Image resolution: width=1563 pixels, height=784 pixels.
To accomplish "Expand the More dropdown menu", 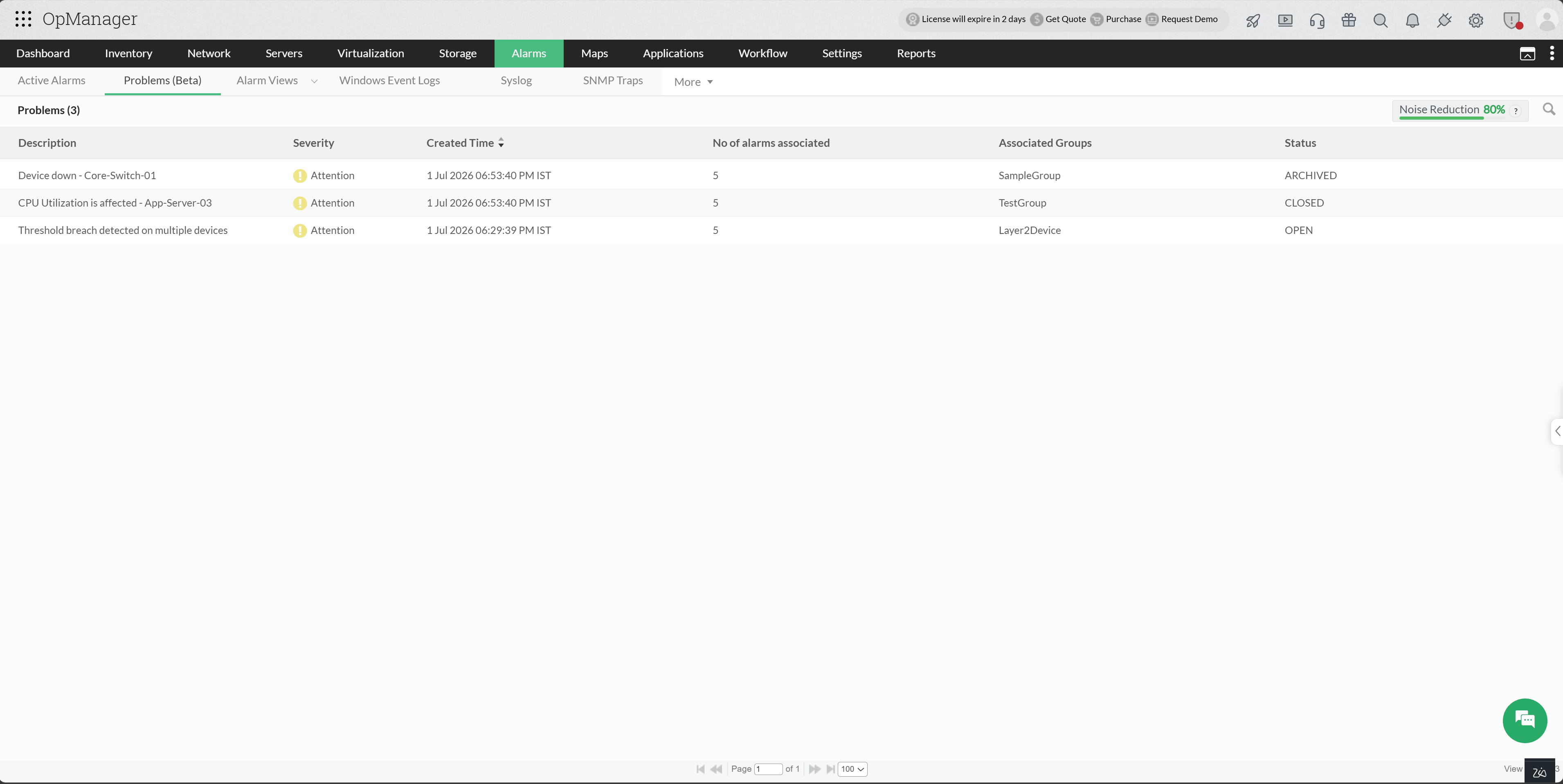I will (693, 82).
